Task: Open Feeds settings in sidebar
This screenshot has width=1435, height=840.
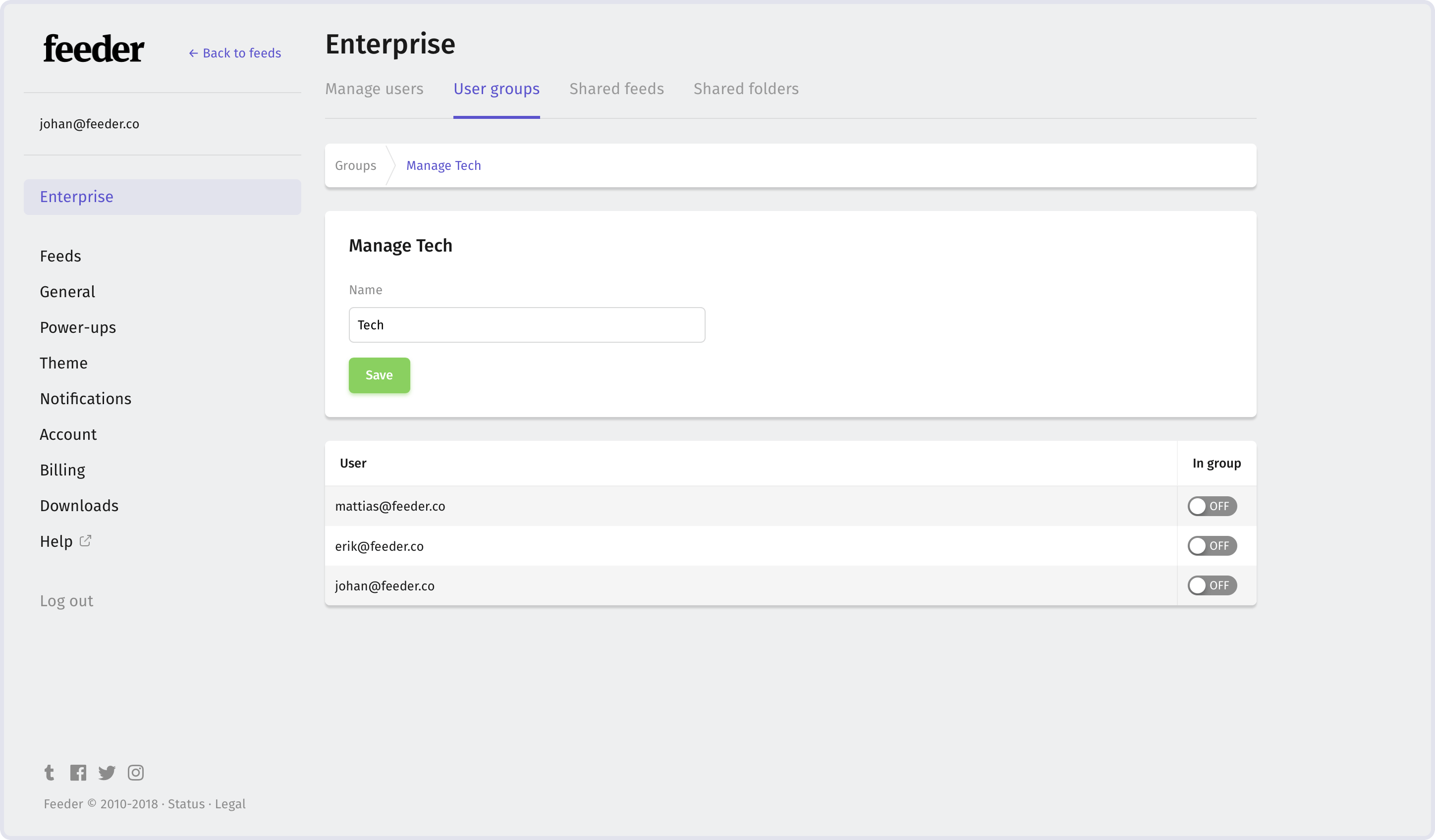Action: (x=60, y=256)
